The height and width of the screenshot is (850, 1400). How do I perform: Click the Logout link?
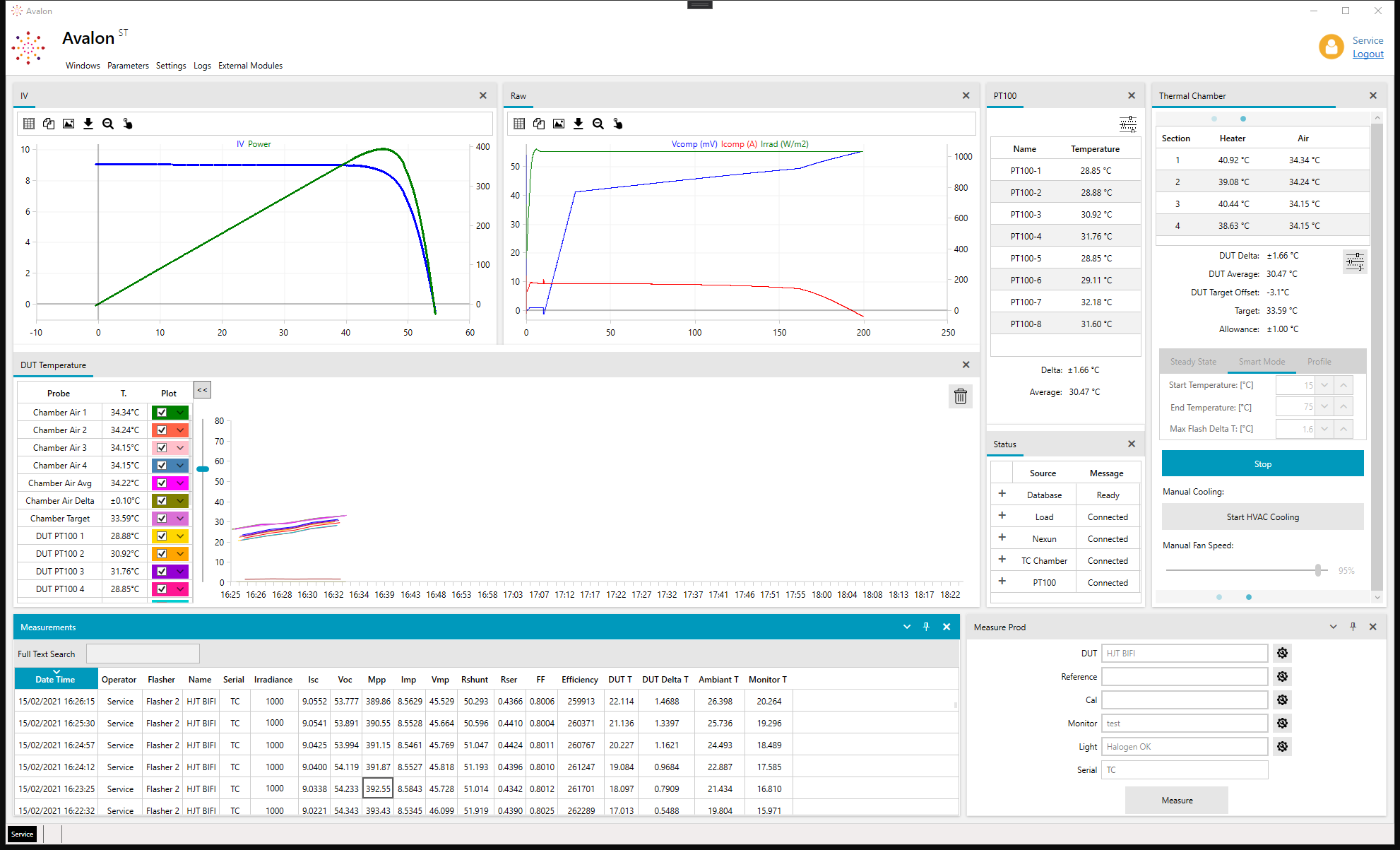click(x=1368, y=54)
